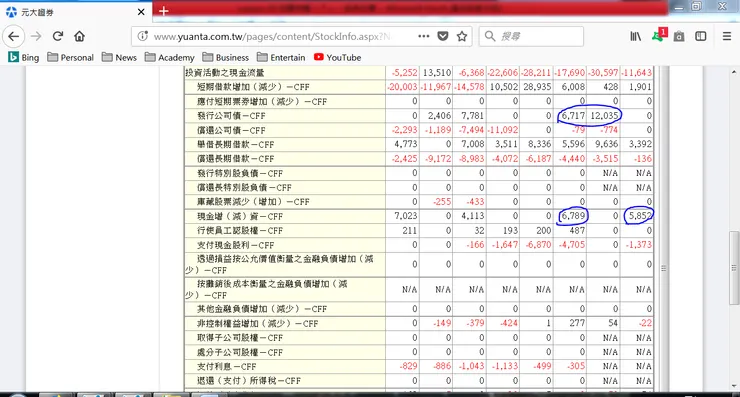Show site information for yuanta.com.tw
740x397 pixels.
pyautogui.click(x=143, y=36)
